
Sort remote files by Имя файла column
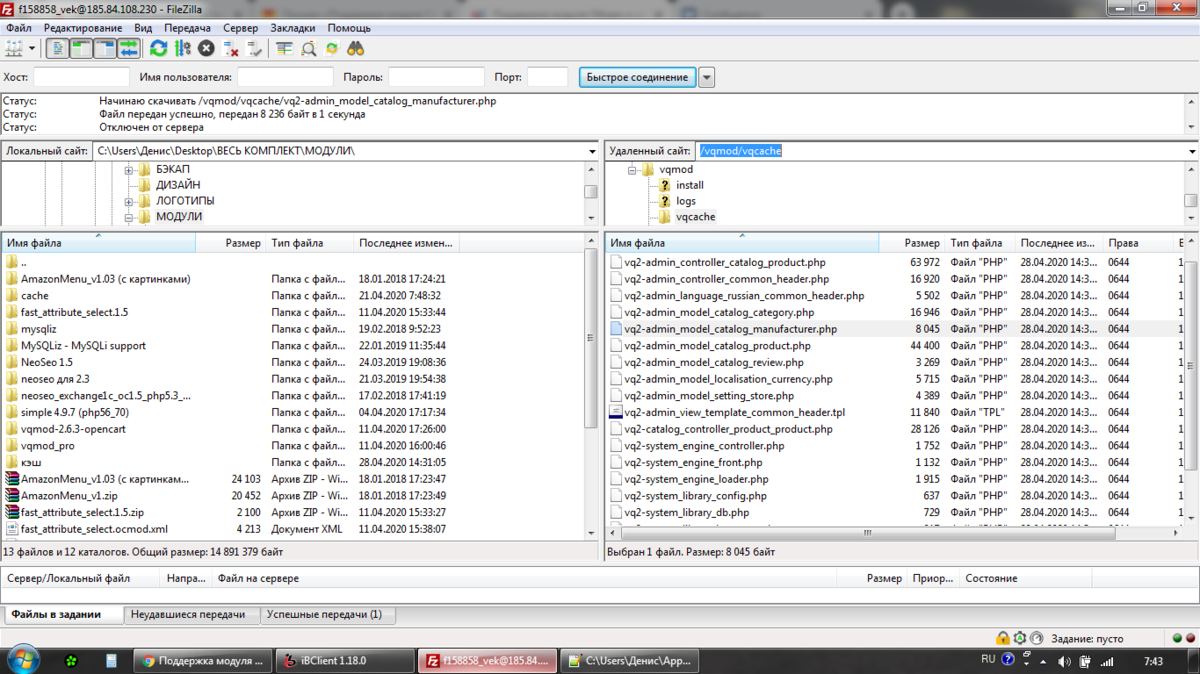(742, 243)
